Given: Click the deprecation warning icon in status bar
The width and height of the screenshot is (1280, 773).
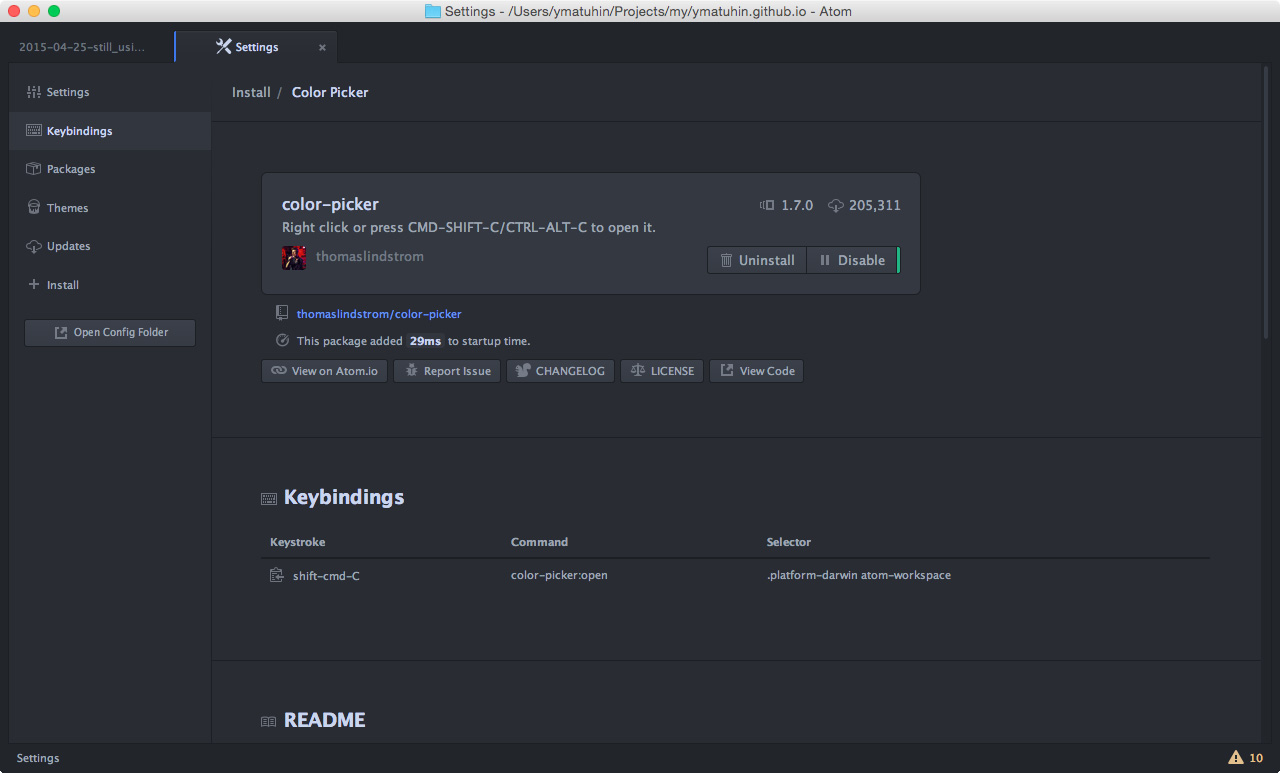Looking at the screenshot, I should (x=1236, y=757).
